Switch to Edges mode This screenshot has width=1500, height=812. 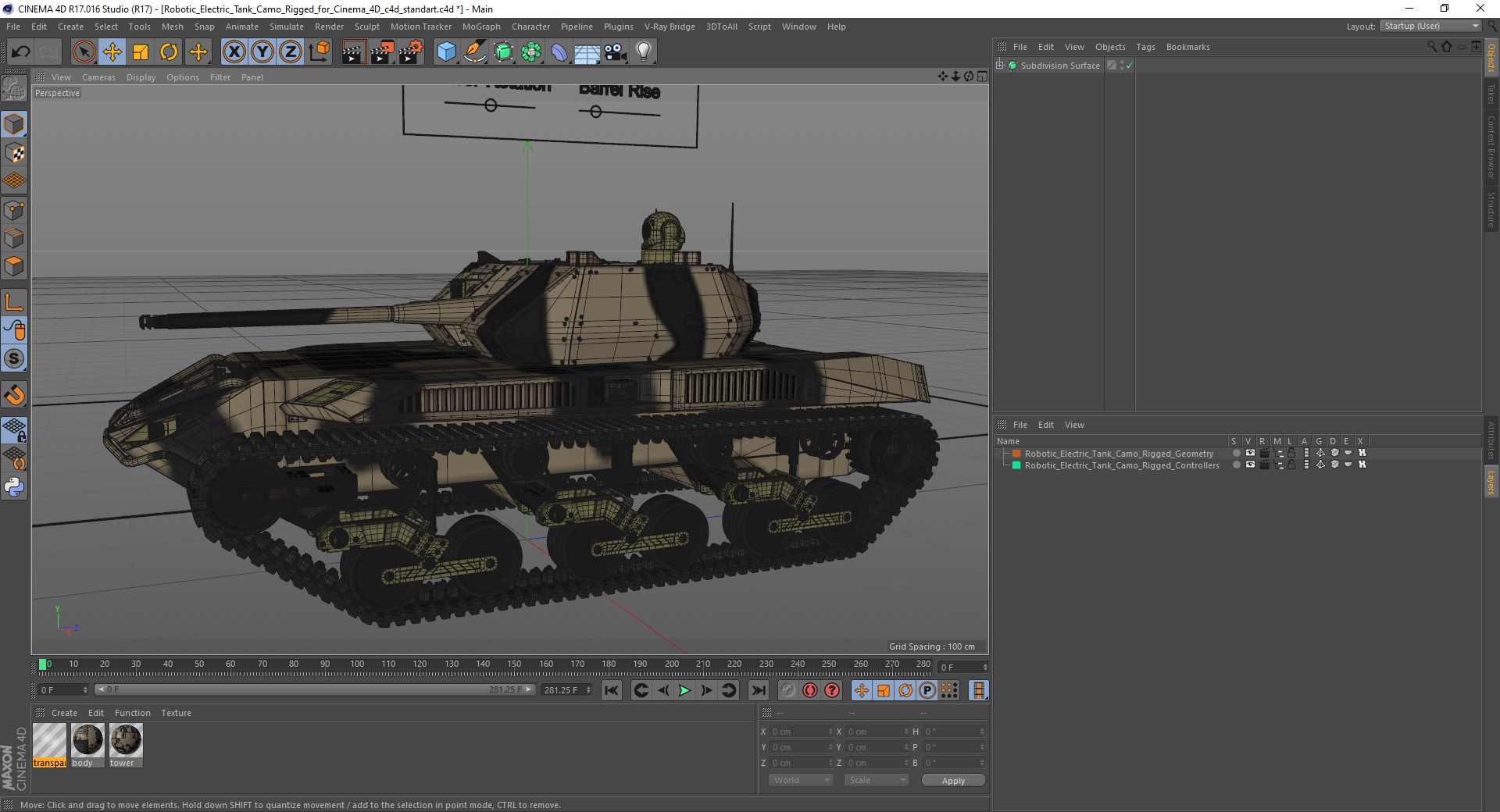14,238
